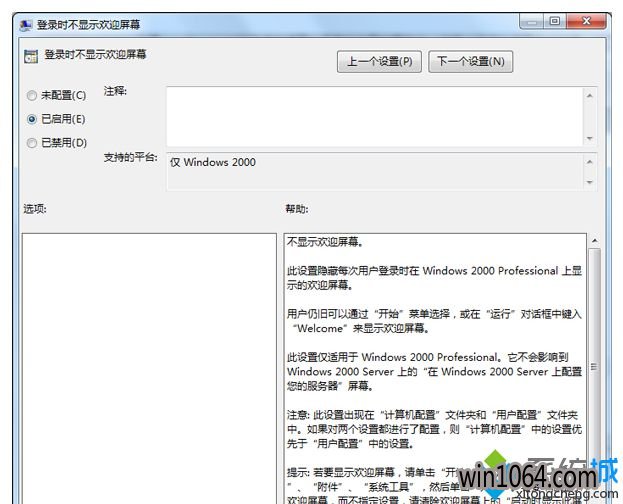The height and width of the screenshot is (504, 623).
Task: Select the 已启用(E) radio button
Action: (32, 119)
